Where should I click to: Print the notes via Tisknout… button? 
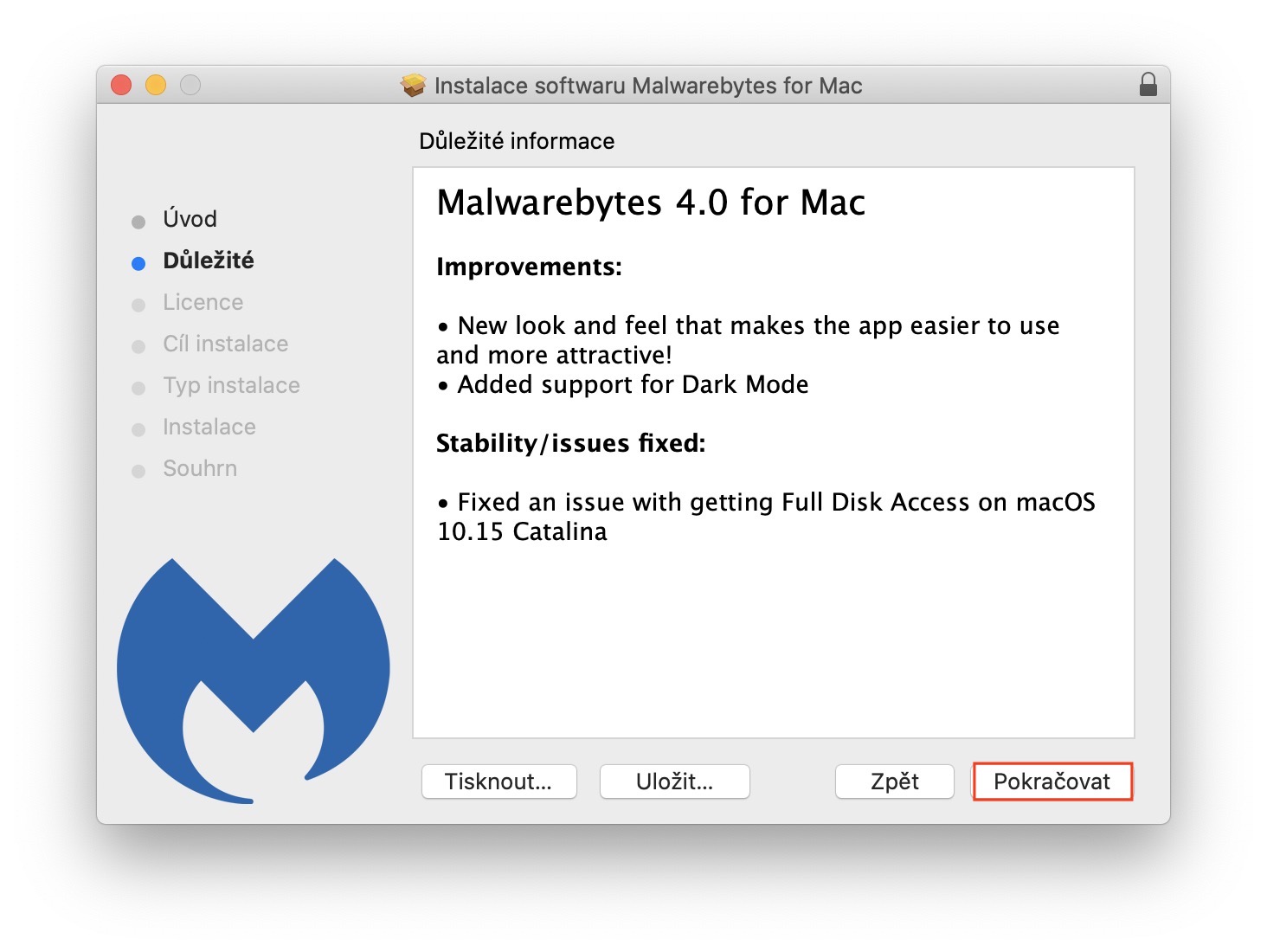click(498, 782)
